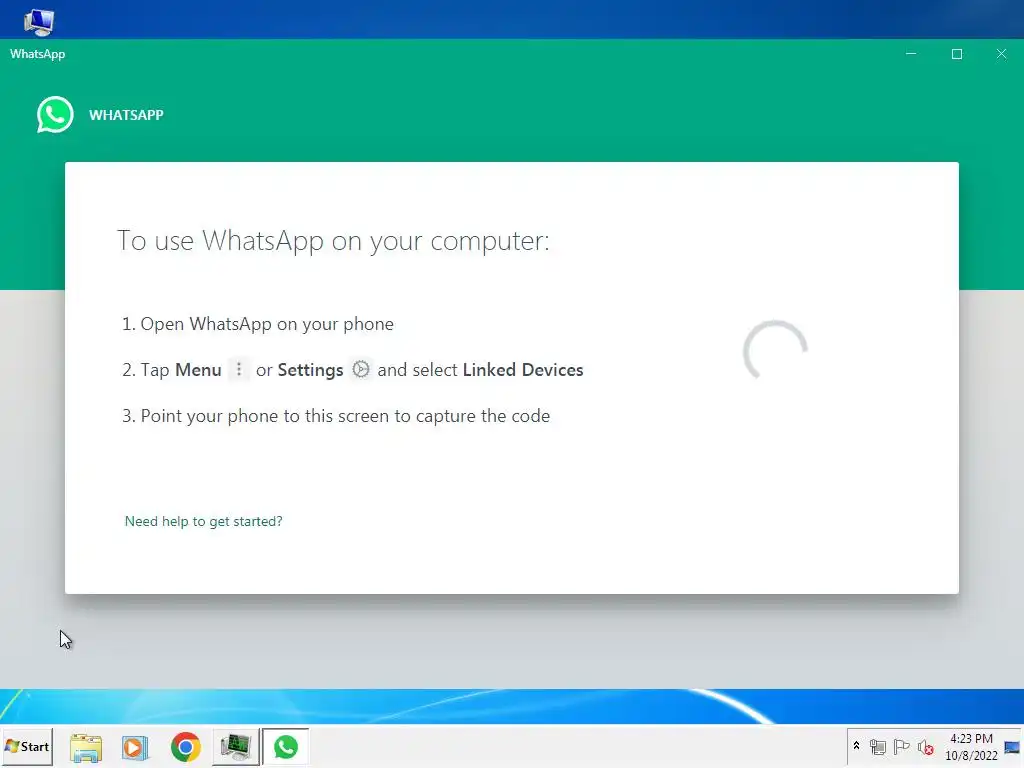Maximize the WhatsApp window

957,54
